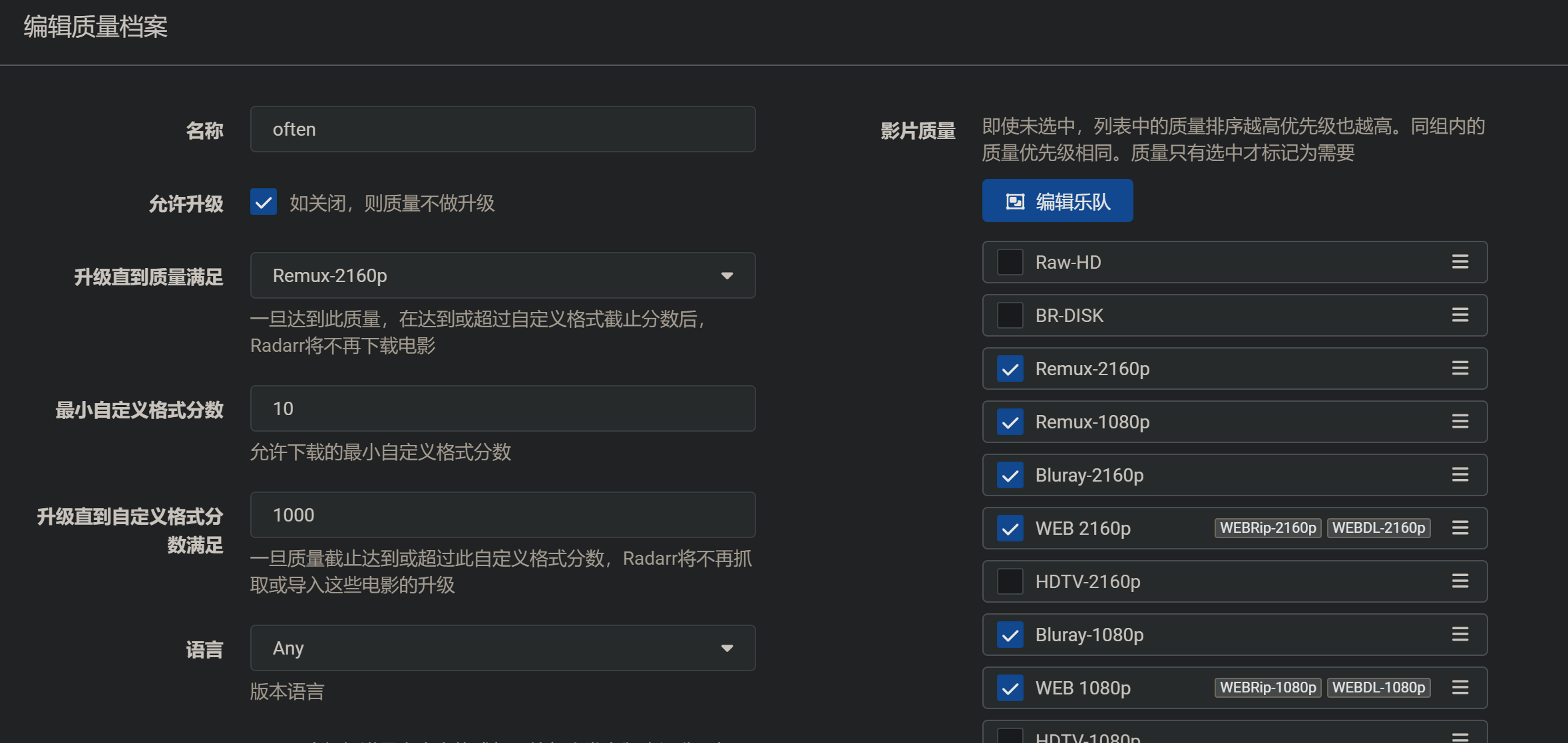Click the reorder handle on WEB 2160p group
Viewport: 1568px width, 743px height.
coord(1460,528)
